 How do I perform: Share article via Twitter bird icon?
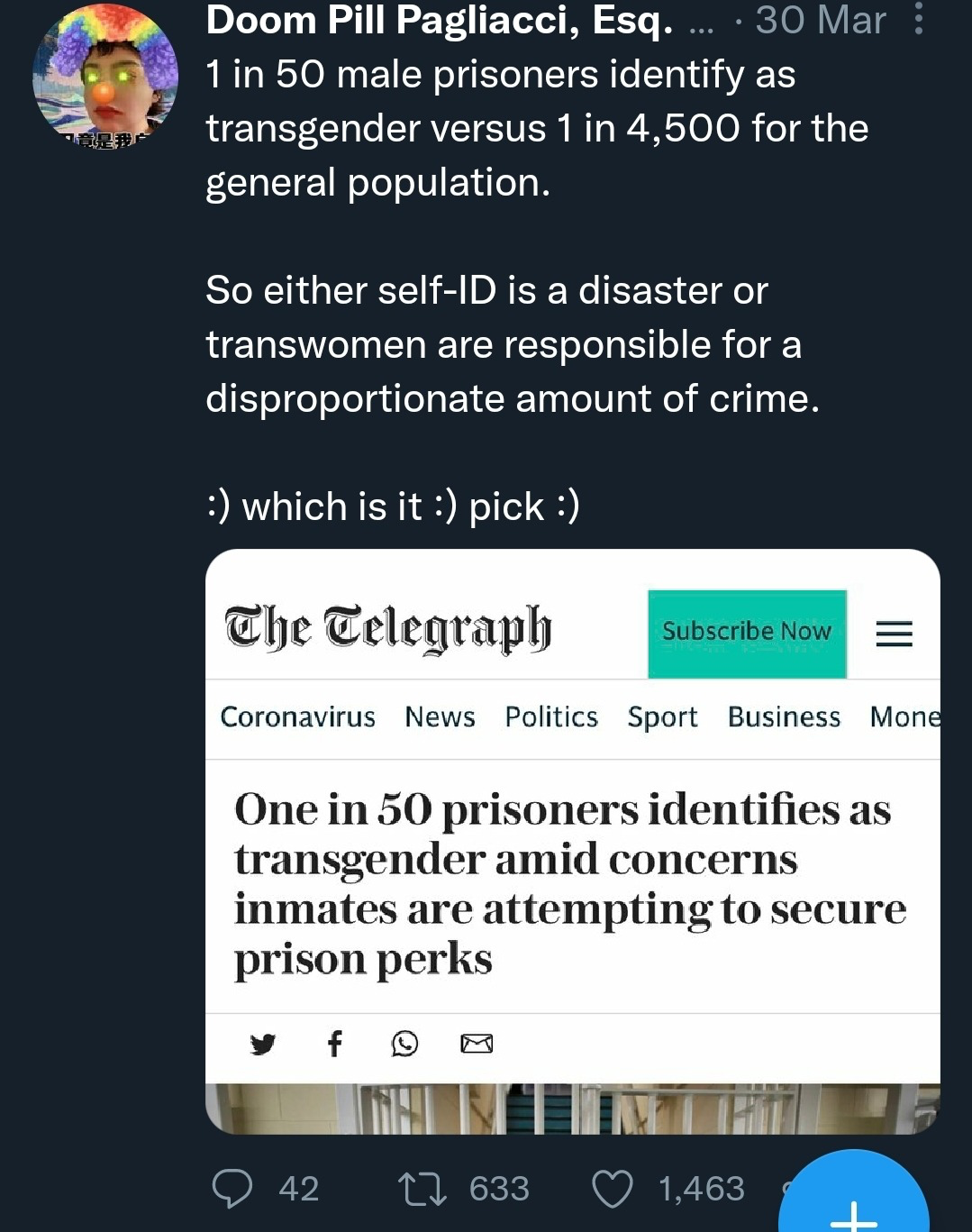coord(262,1044)
